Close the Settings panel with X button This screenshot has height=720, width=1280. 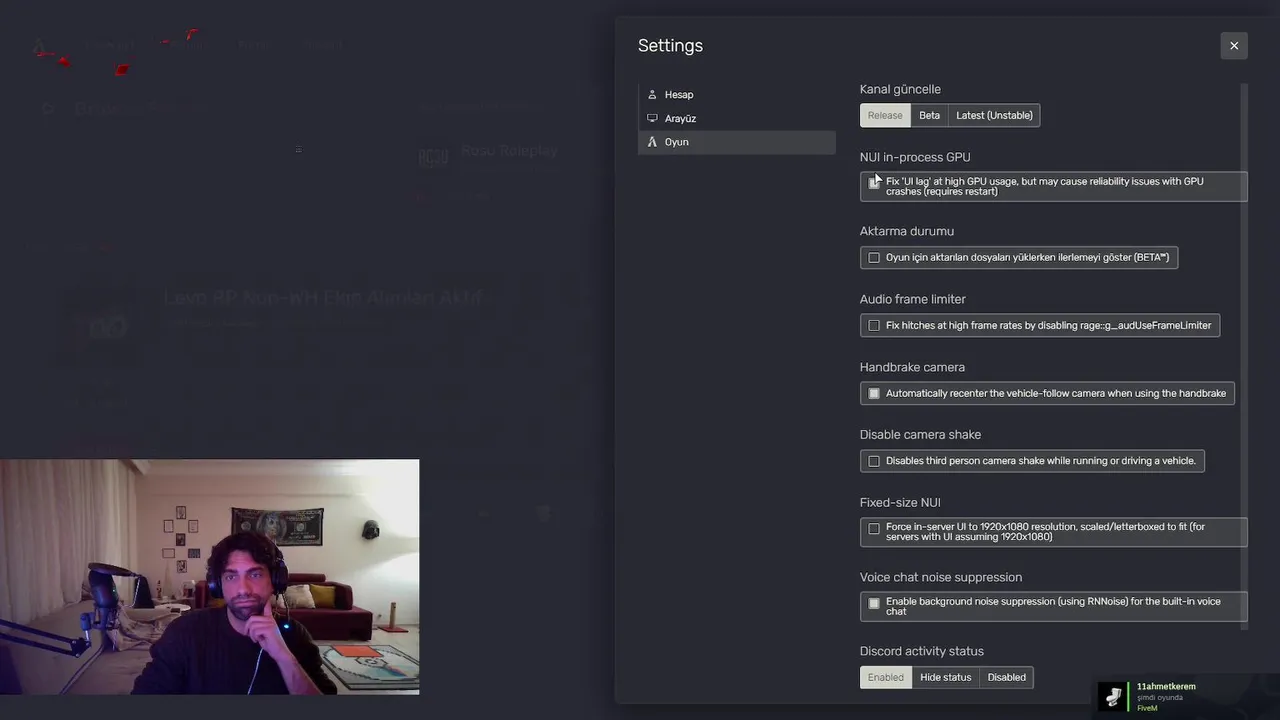click(1233, 45)
